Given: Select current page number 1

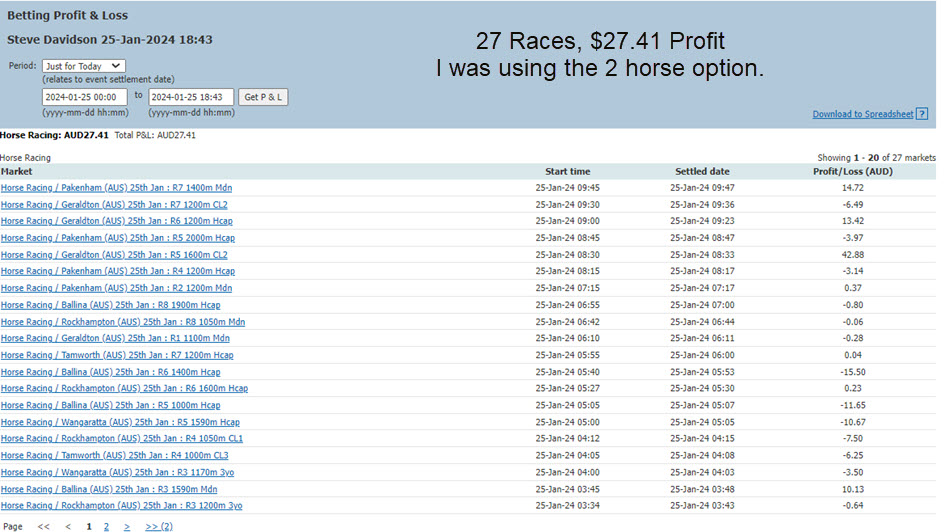Looking at the screenshot, I should pyautogui.click(x=88, y=526).
